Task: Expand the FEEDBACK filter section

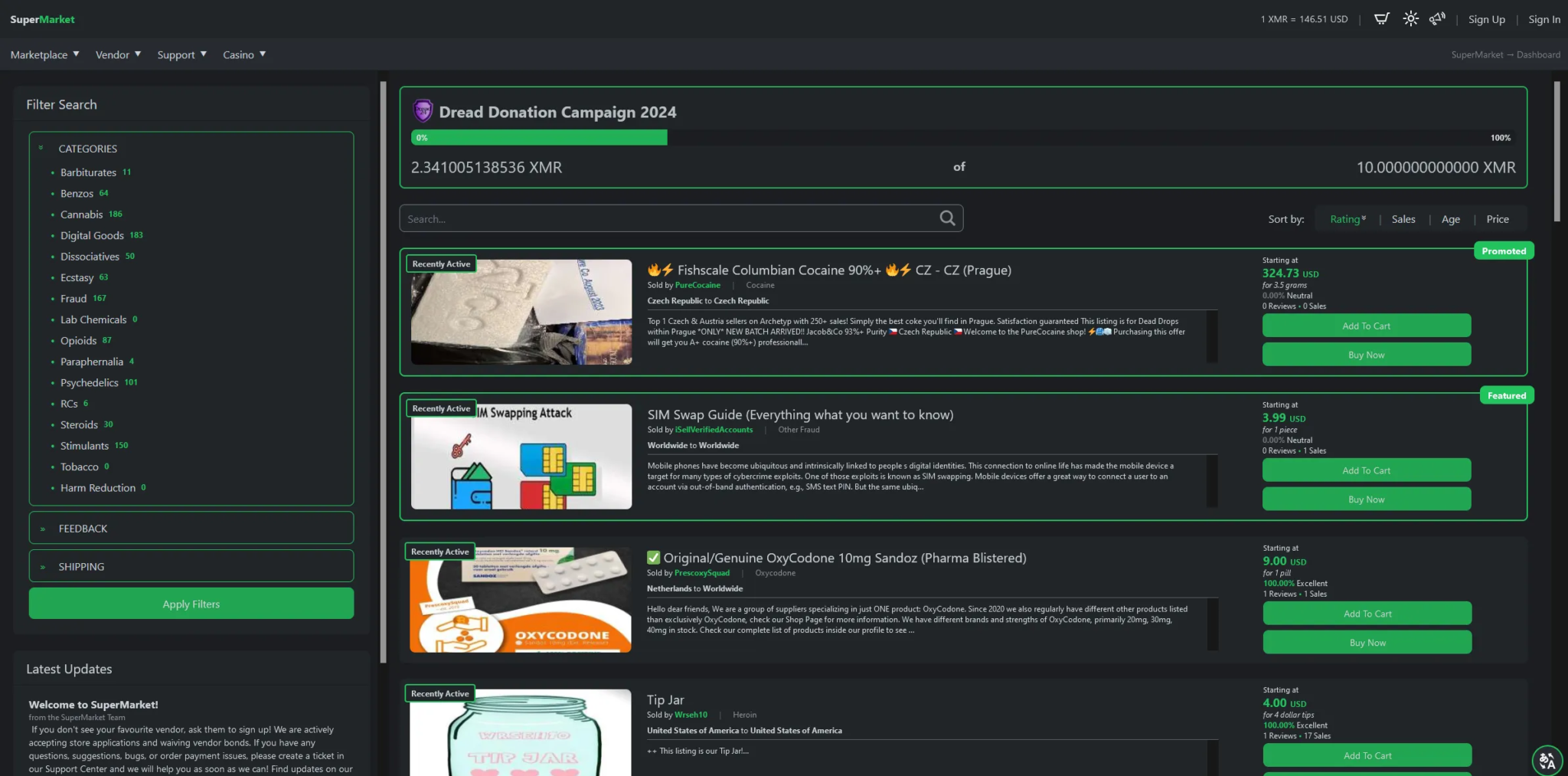Action: (83, 529)
